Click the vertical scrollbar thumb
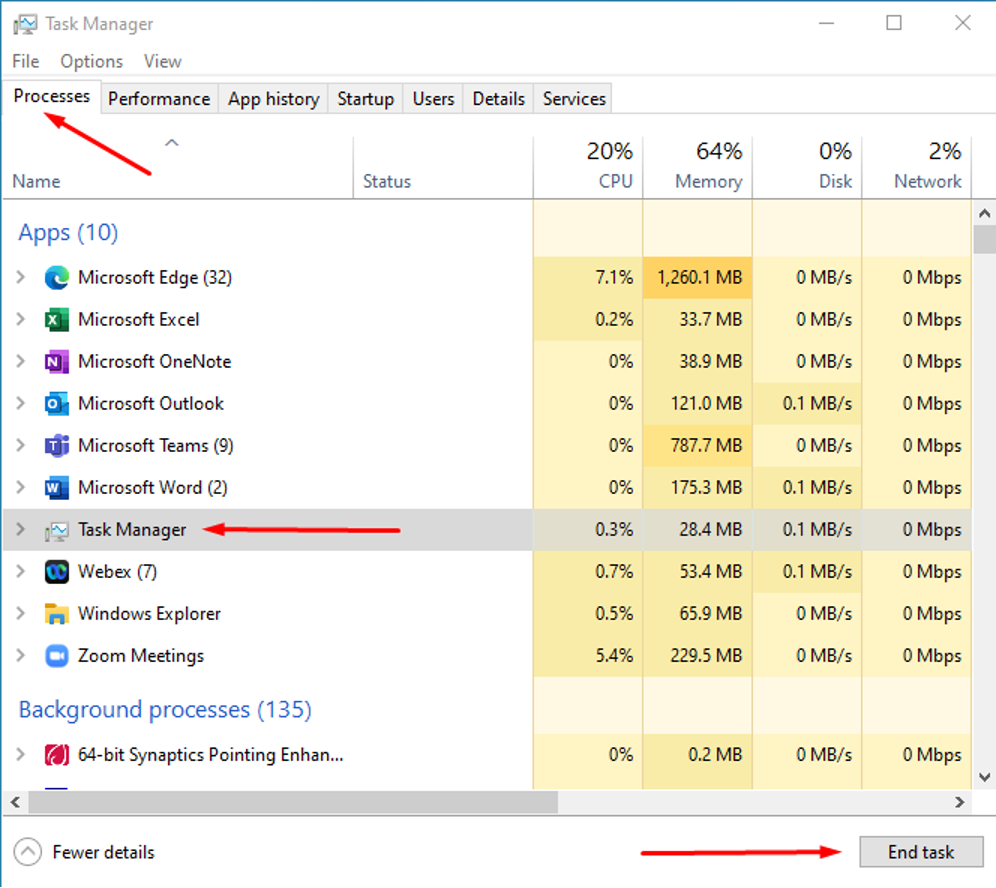Screen dimensions: 996x888 [984, 239]
